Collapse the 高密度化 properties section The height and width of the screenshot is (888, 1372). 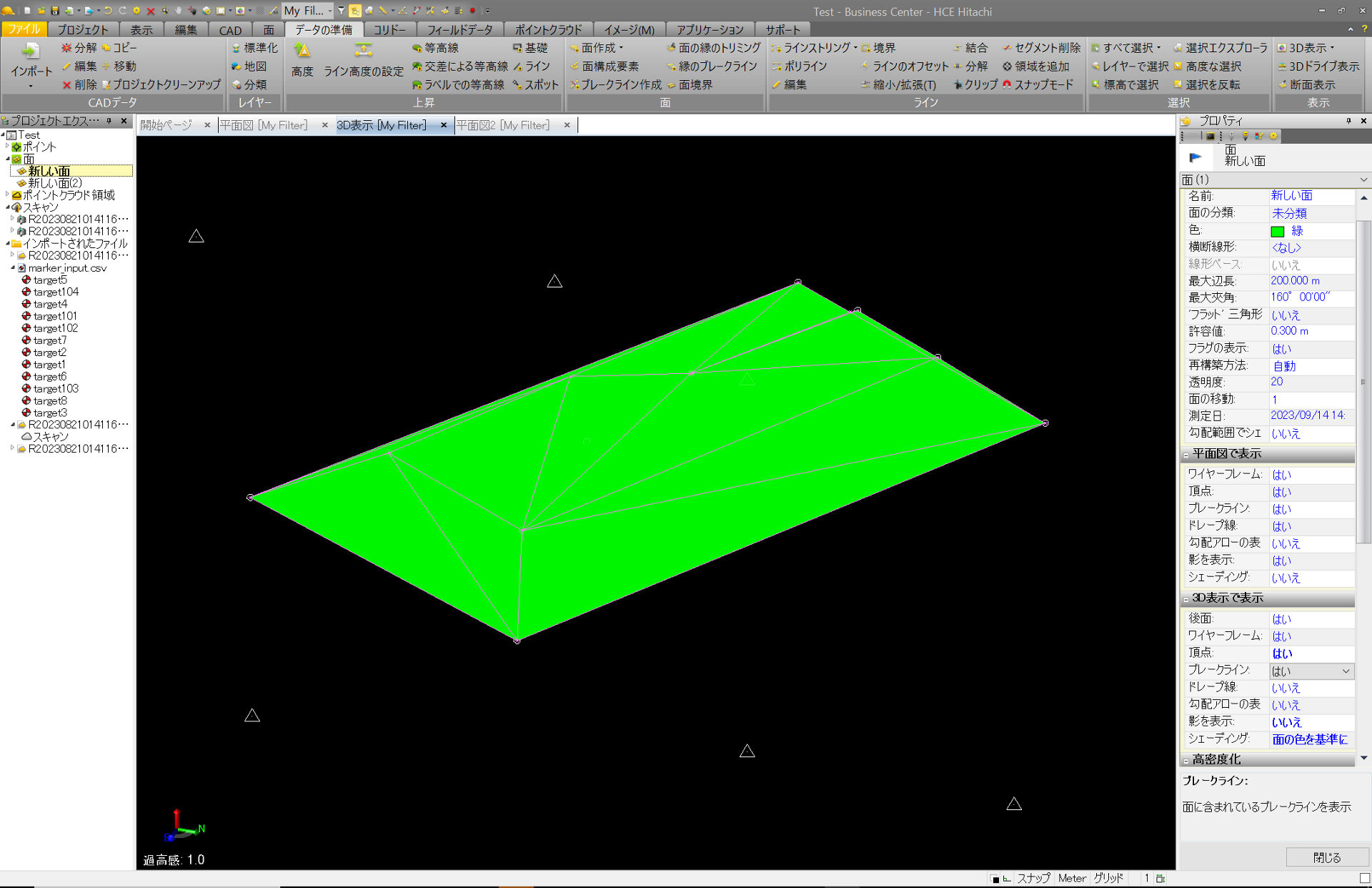pos(1186,761)
